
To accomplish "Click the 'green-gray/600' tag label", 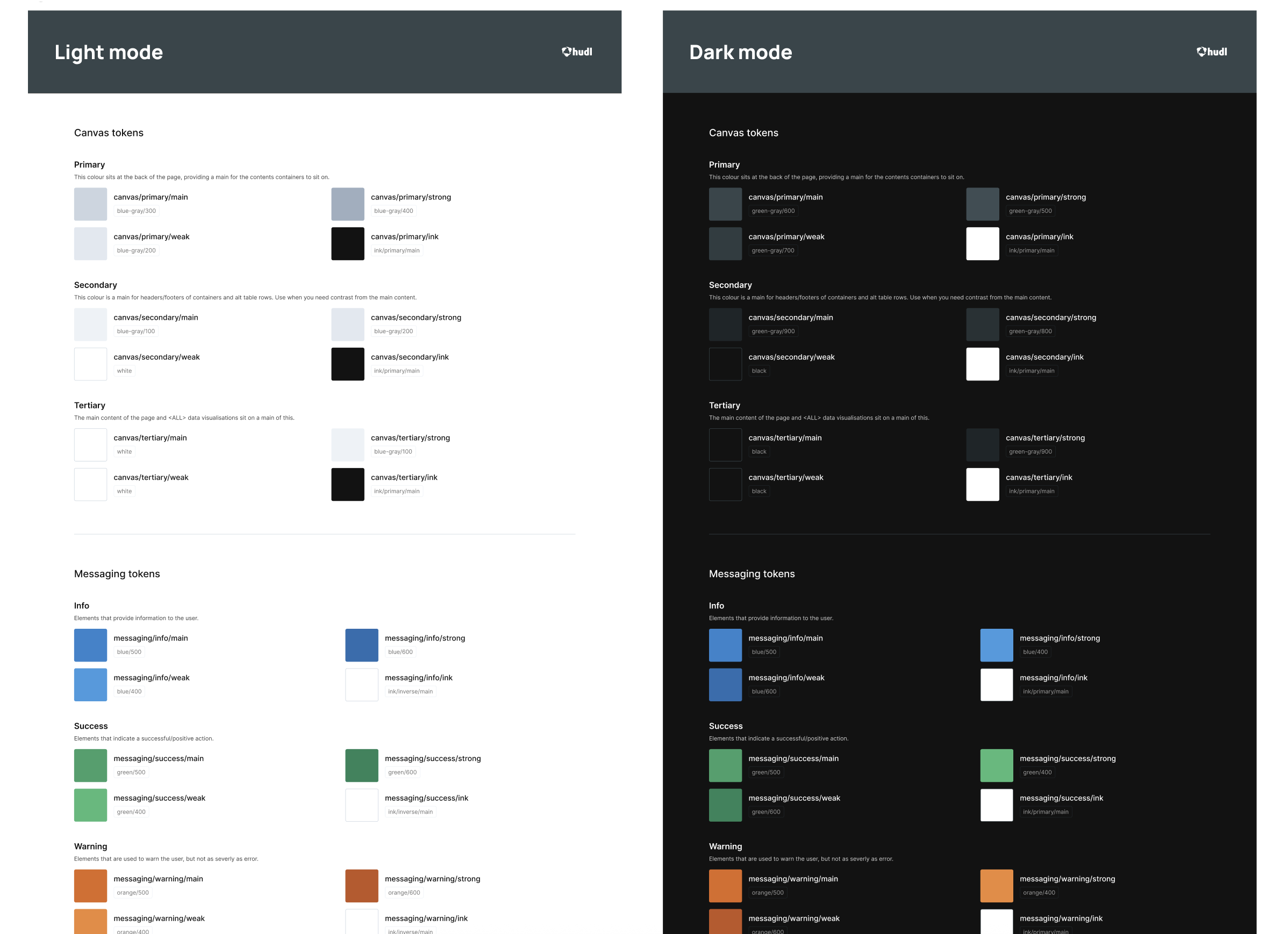I will 773,211.
